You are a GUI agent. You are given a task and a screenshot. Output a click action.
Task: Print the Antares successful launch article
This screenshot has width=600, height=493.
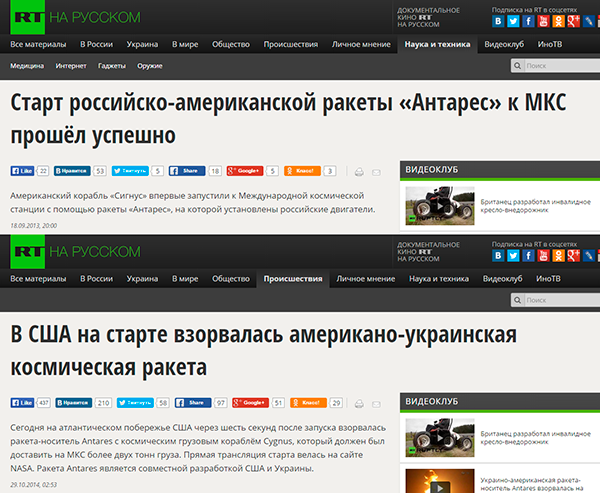[359, 172]
